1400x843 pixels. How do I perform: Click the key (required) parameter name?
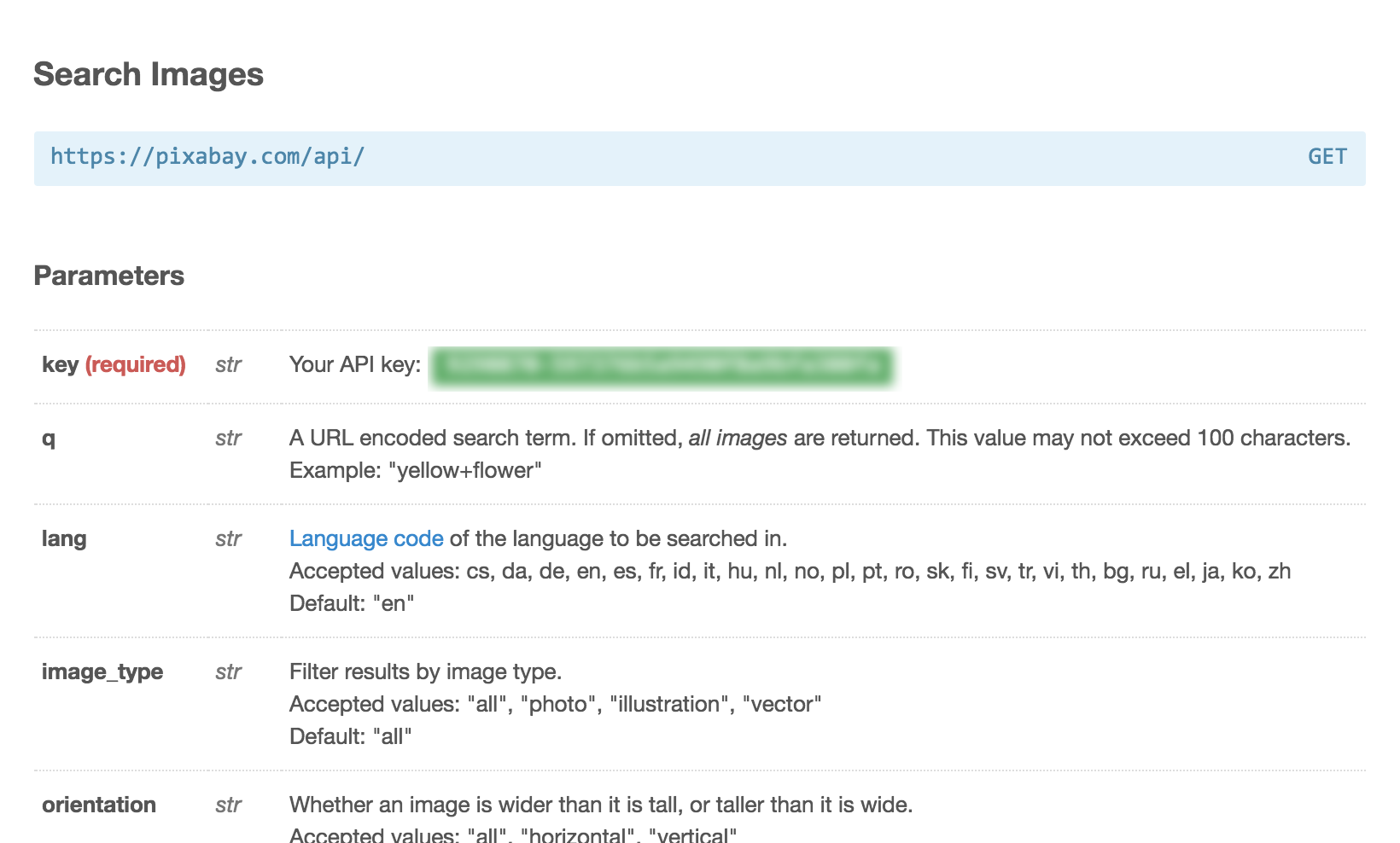pos(114,364)
